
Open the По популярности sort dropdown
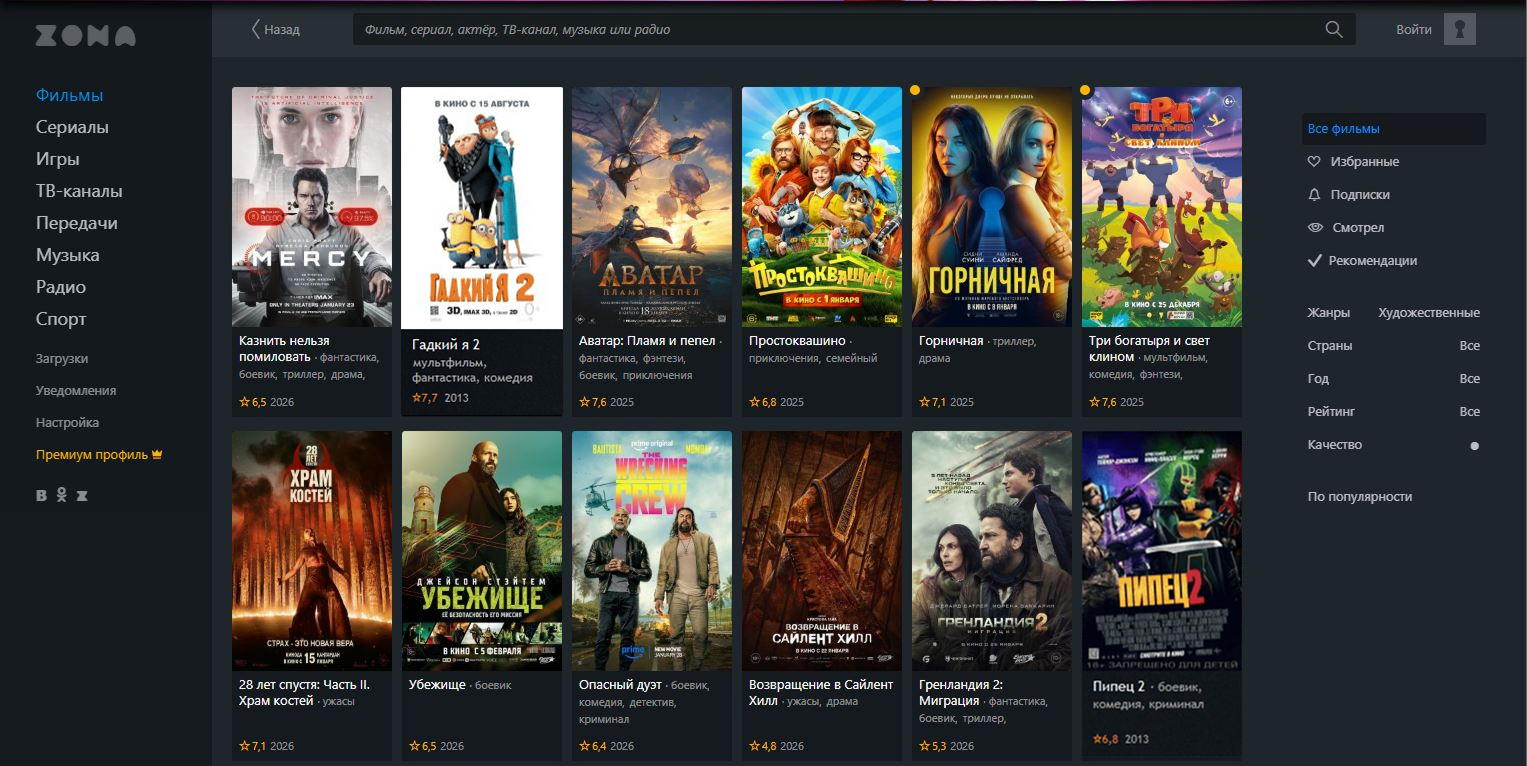pyautogui.click(x=1359, y=497)
